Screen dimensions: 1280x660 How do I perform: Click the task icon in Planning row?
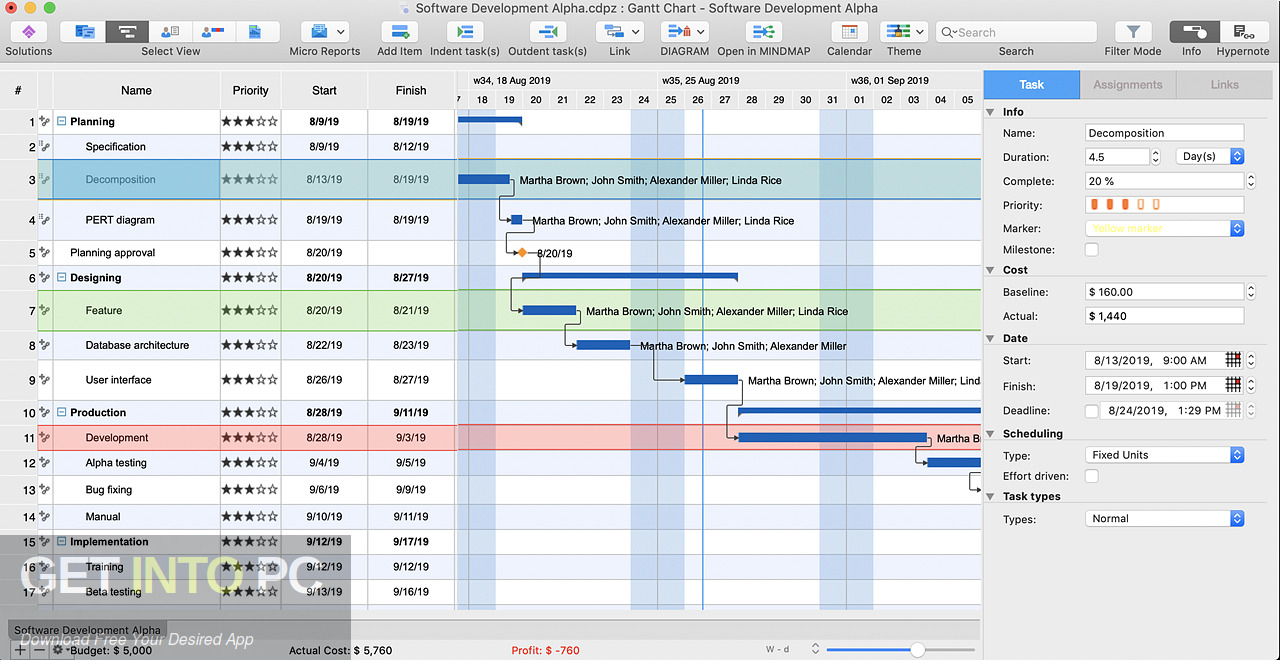(45, 121)
